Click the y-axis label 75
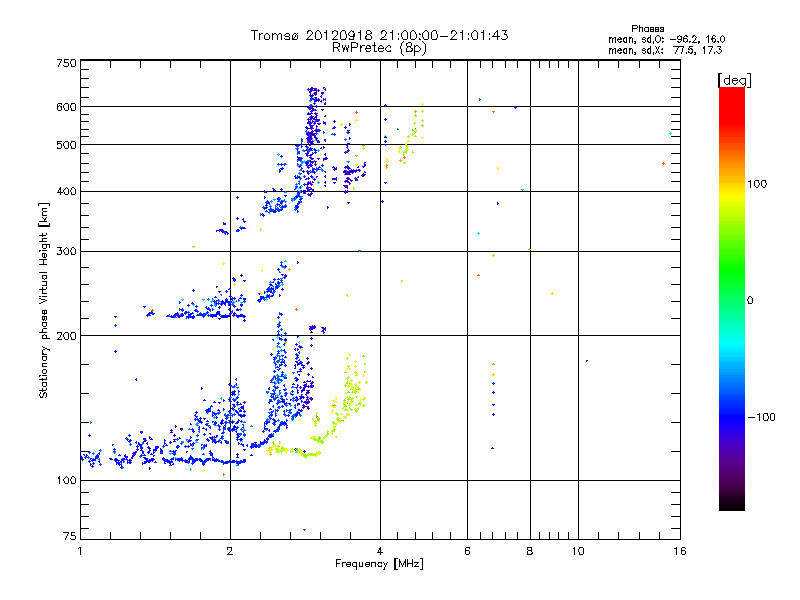Viewport: 800px width, 600px height. [x=70, y=536]
